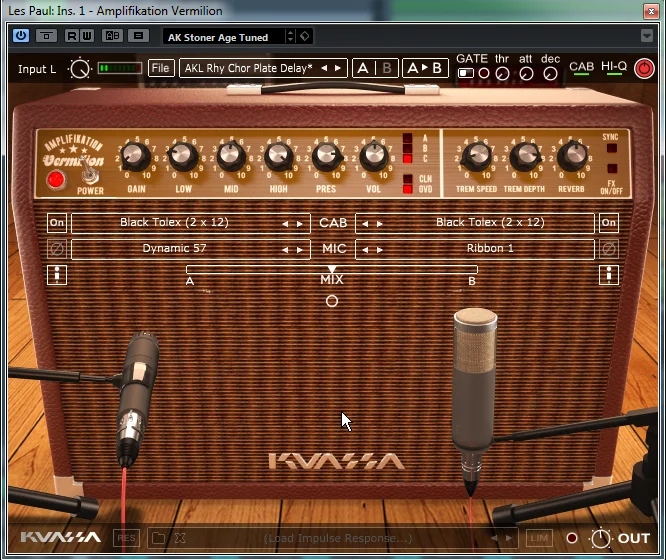Open the host preset name field AK Stoner Age Tuned
Viewport: 666px width, 560px height.
pos(223,37)
